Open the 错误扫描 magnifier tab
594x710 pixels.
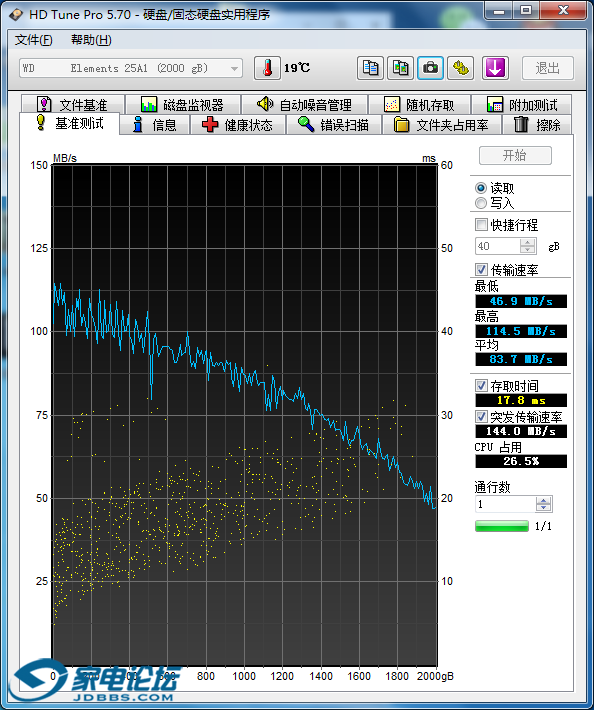click(x=334, y=125)
